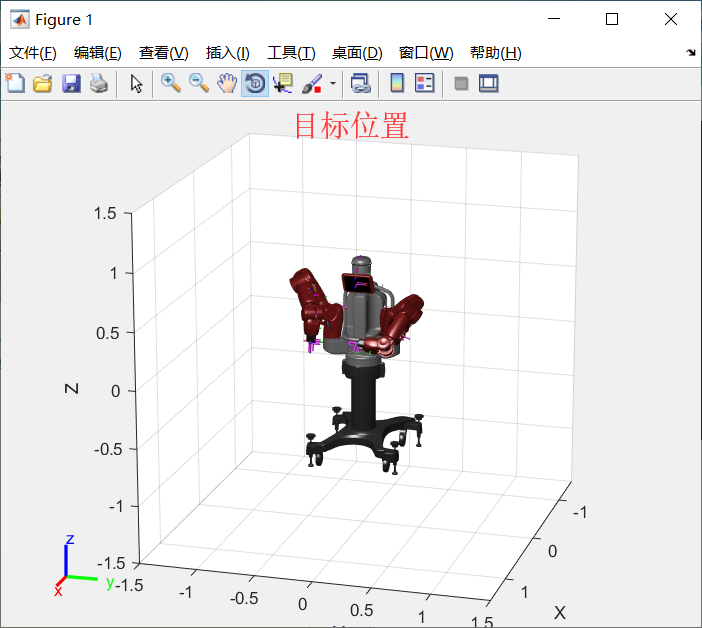Screen dimensions: 702x628
Task: Toggle the Rotate 3D tool
Action: point(255,83)
